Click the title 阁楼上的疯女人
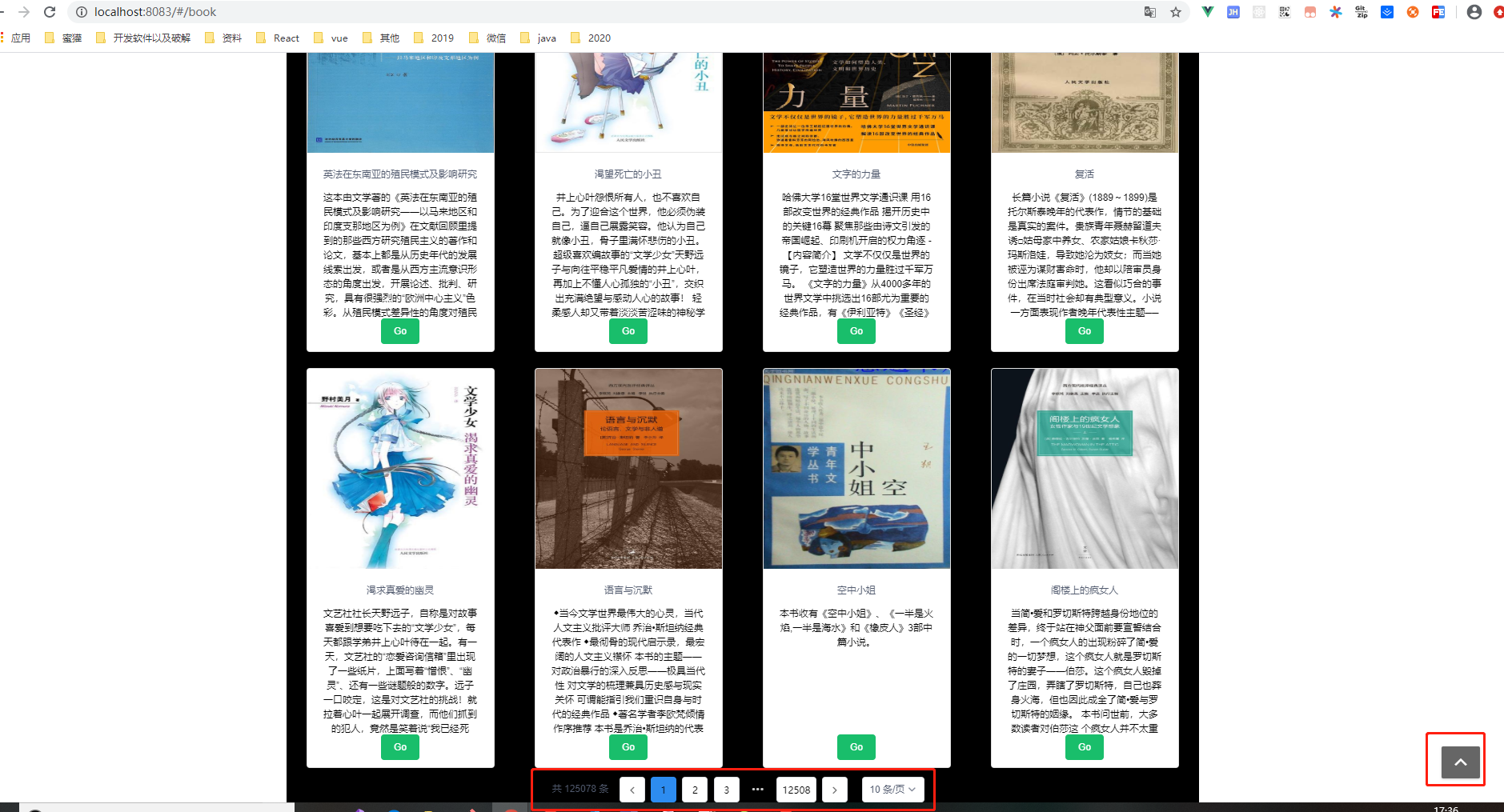 click(1085, 590)
